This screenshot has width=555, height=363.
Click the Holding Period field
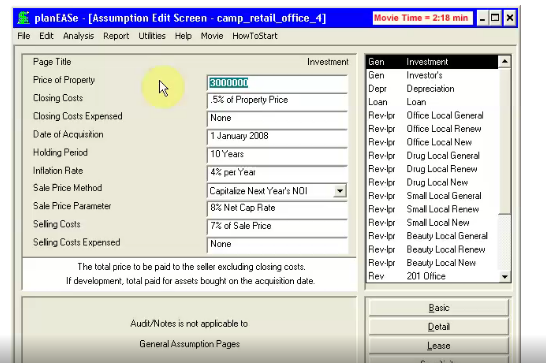tap(277, 155)
